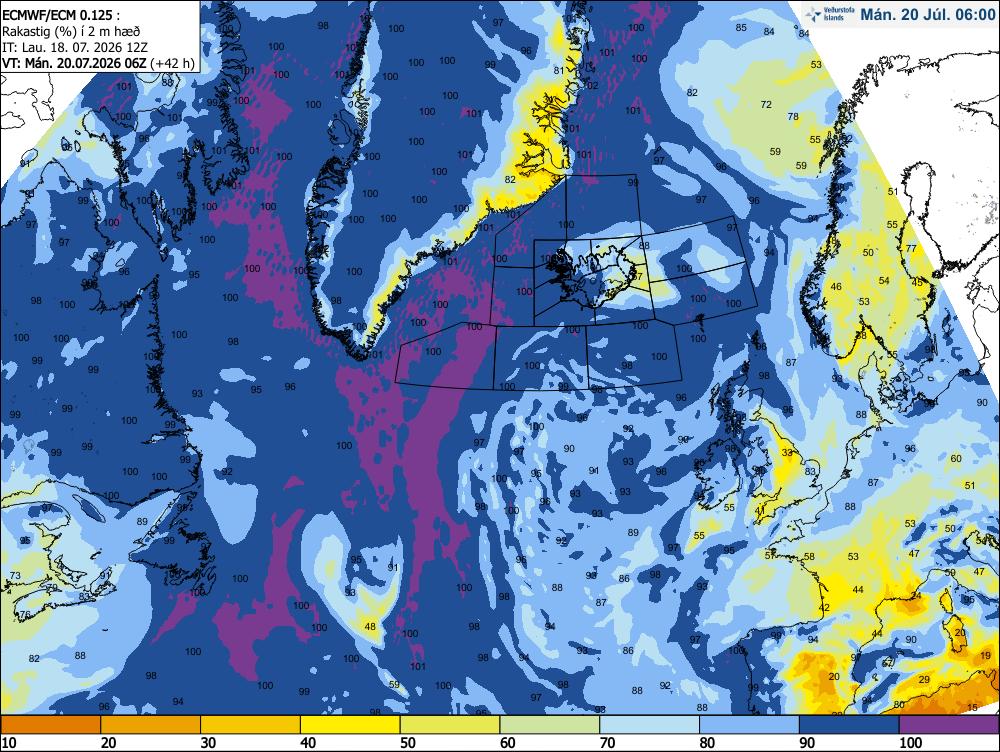Click the '73' value at the left edge
The height and width of the screenshot is (752, 1000).
tap(15, 576)
